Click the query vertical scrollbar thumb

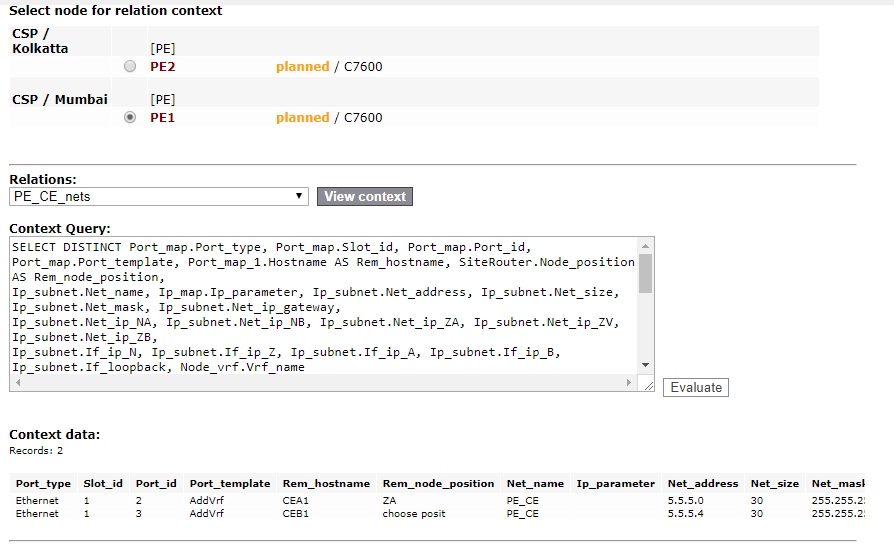(646, 273)
